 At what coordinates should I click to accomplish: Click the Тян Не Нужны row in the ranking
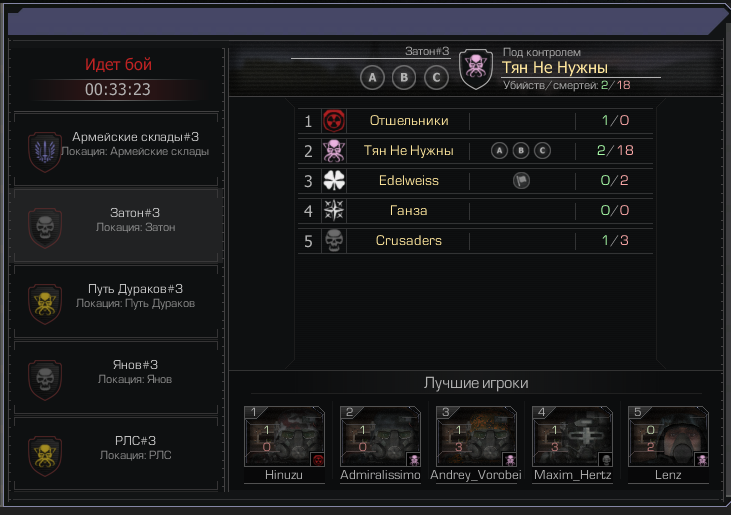point(475,151)
